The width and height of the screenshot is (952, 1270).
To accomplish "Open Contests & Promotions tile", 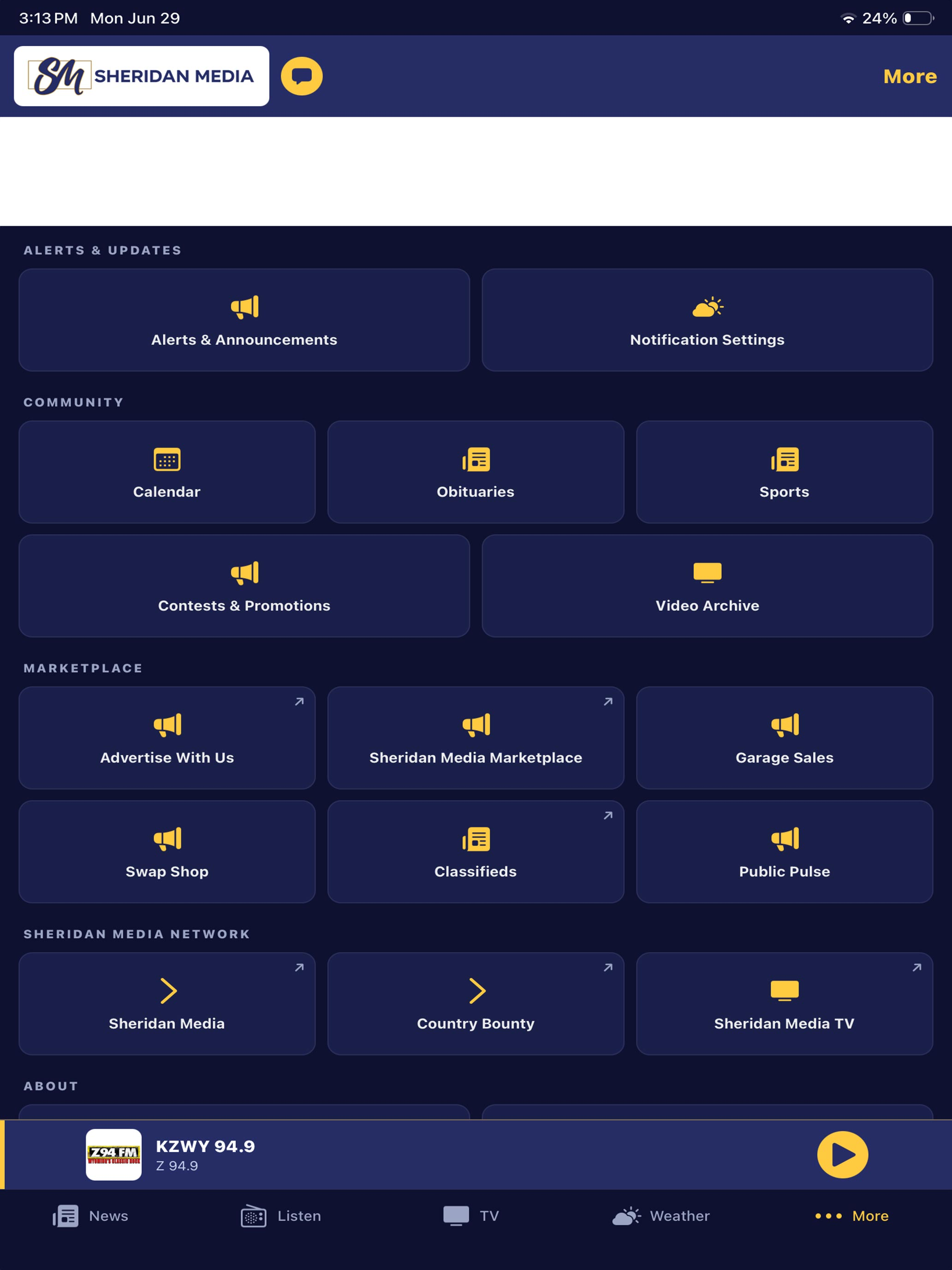I will (x=244, y=586).
